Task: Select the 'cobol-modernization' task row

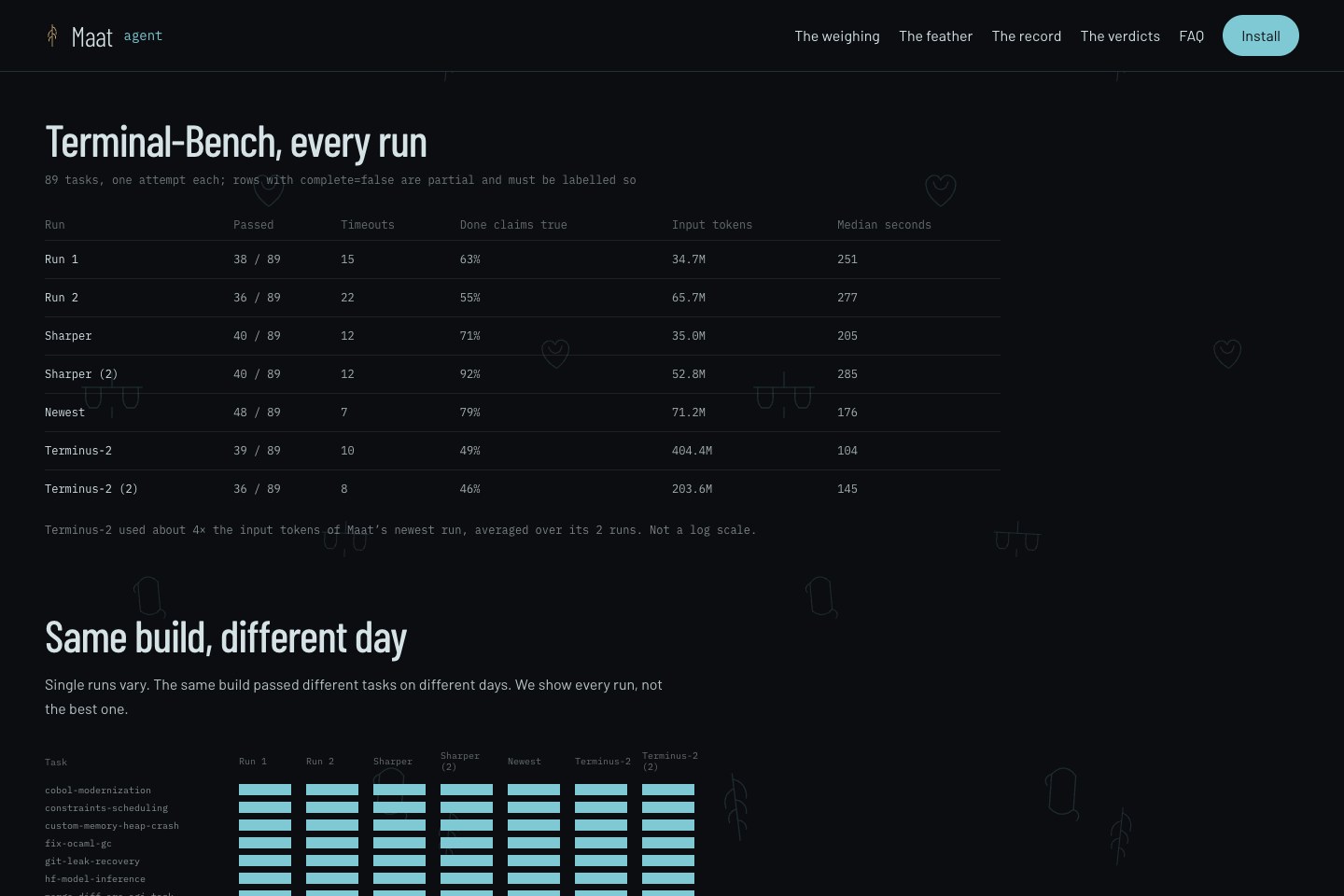Action: [98, 791]
